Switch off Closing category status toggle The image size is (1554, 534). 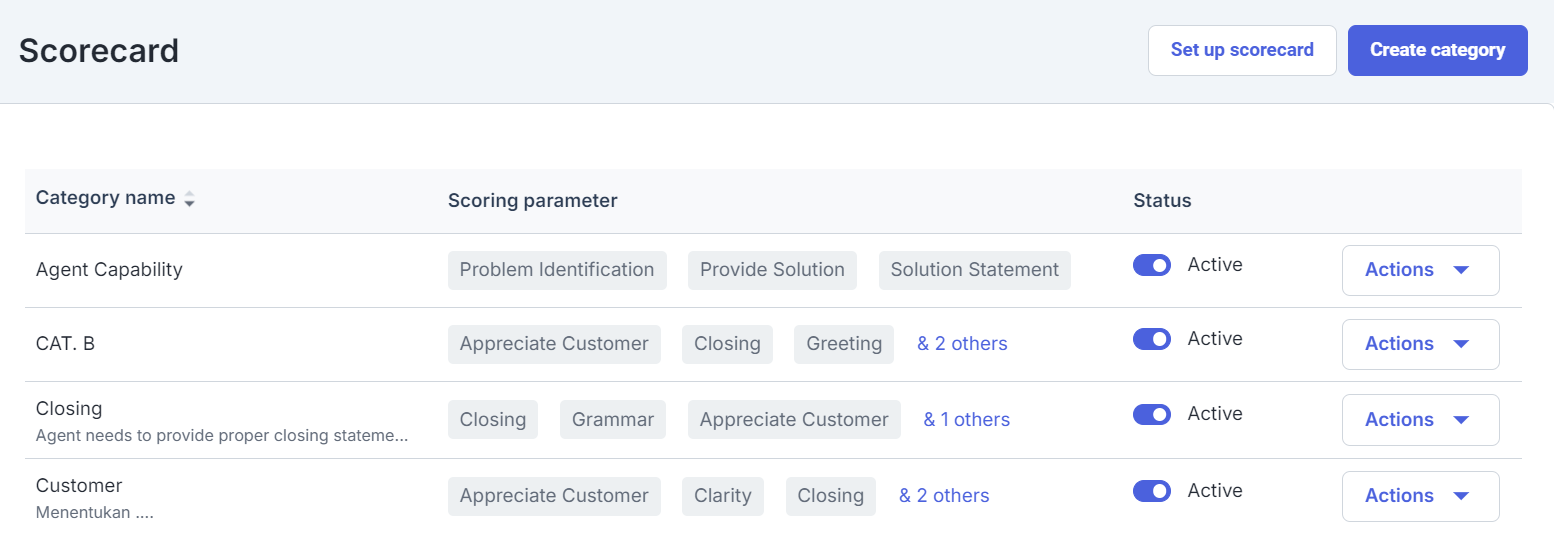click(1152, 414)
